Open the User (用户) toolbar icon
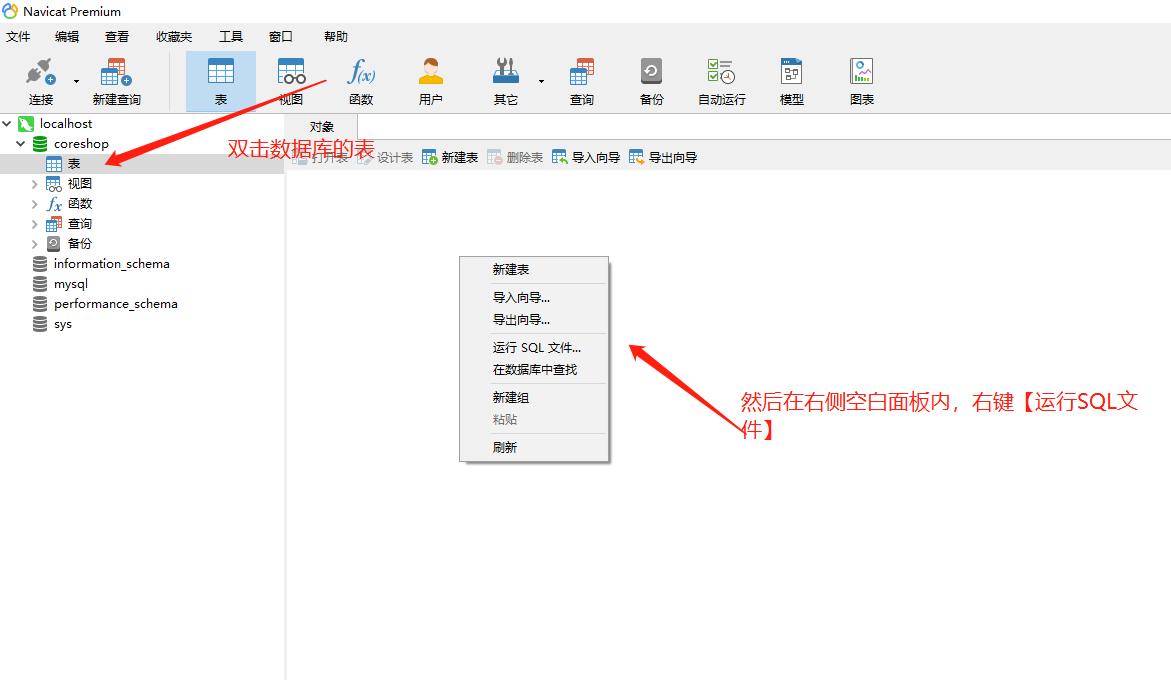 (x=431, y=74)
